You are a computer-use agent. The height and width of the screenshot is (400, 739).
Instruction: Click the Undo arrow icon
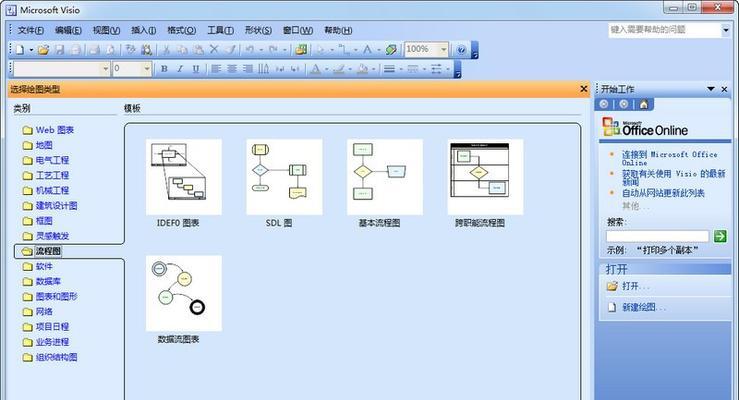(250, 49)
